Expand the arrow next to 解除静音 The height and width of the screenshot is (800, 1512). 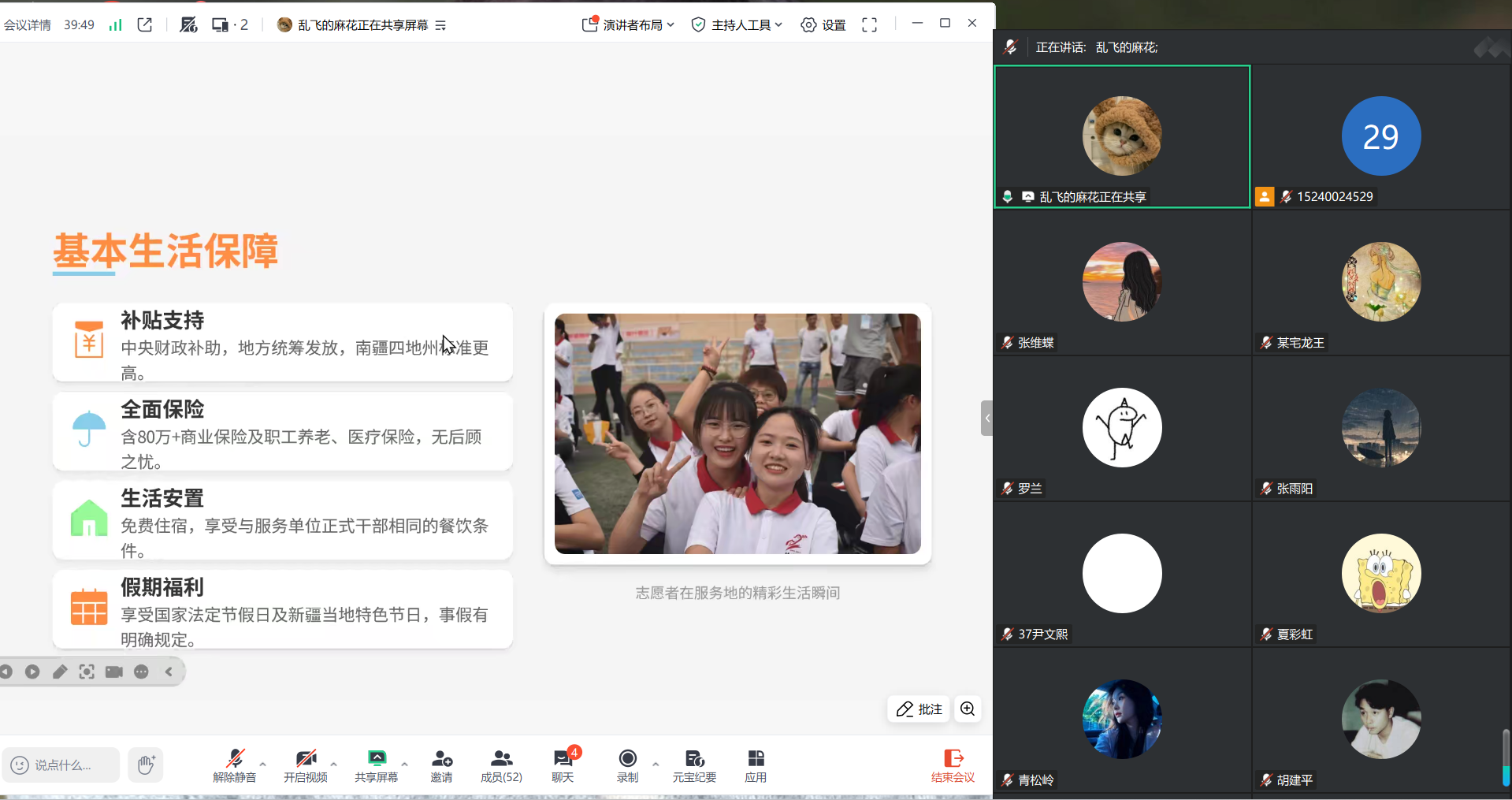(263, 763)
